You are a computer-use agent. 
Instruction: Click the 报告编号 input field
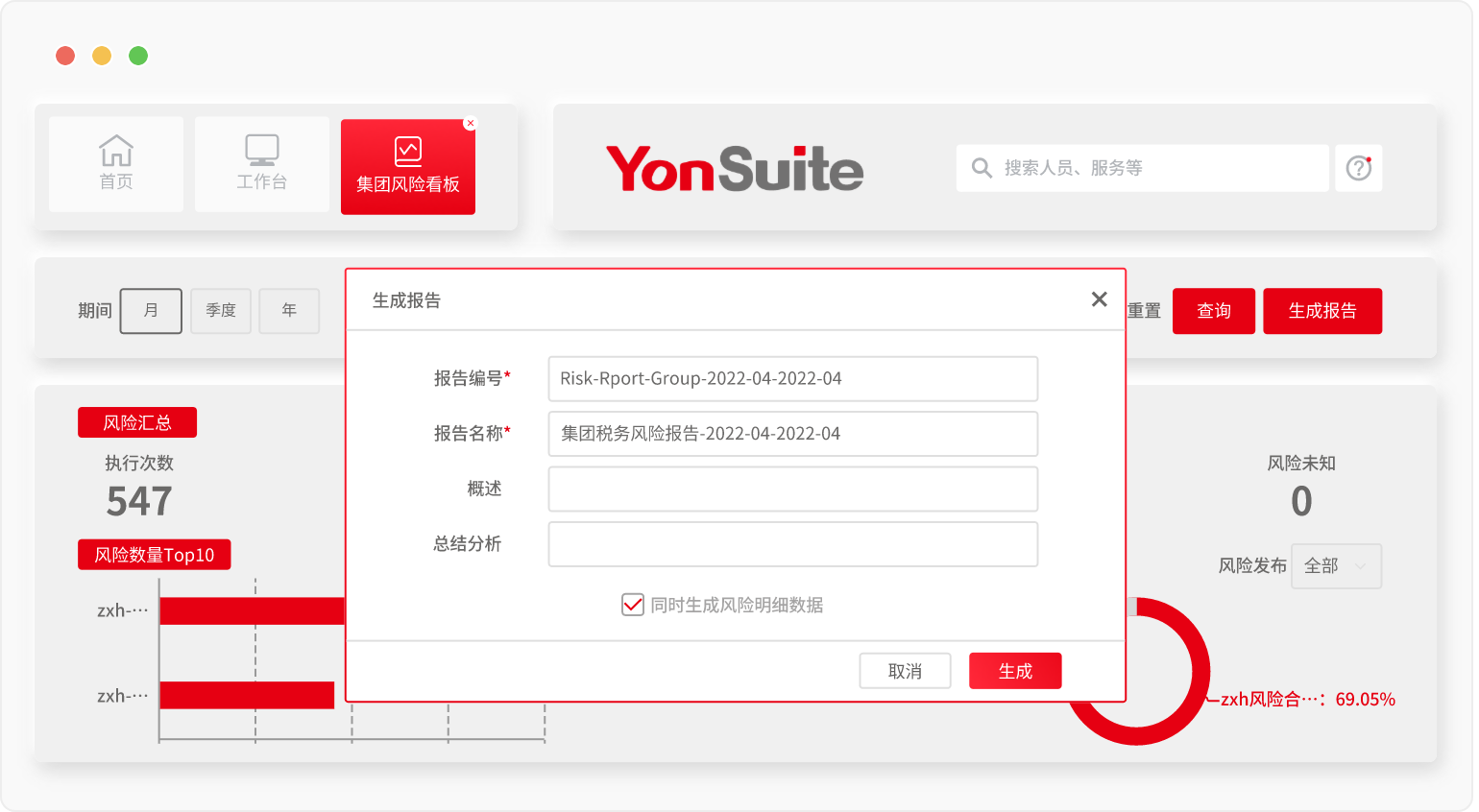click(x=792, y=379)
